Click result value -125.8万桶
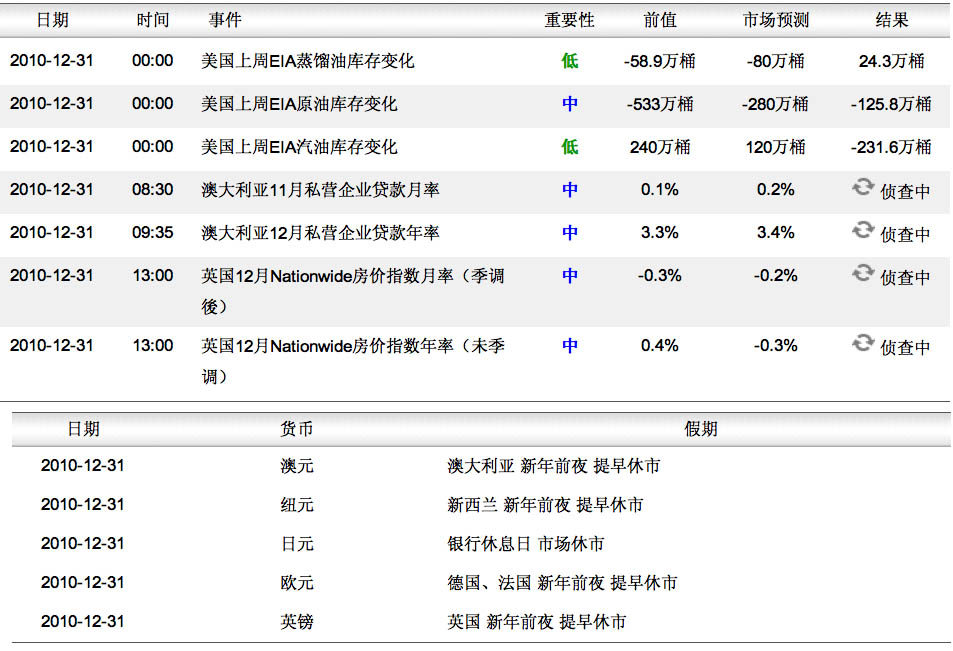The height and width of the screenshot is (651, 953). tap(891, 104)
